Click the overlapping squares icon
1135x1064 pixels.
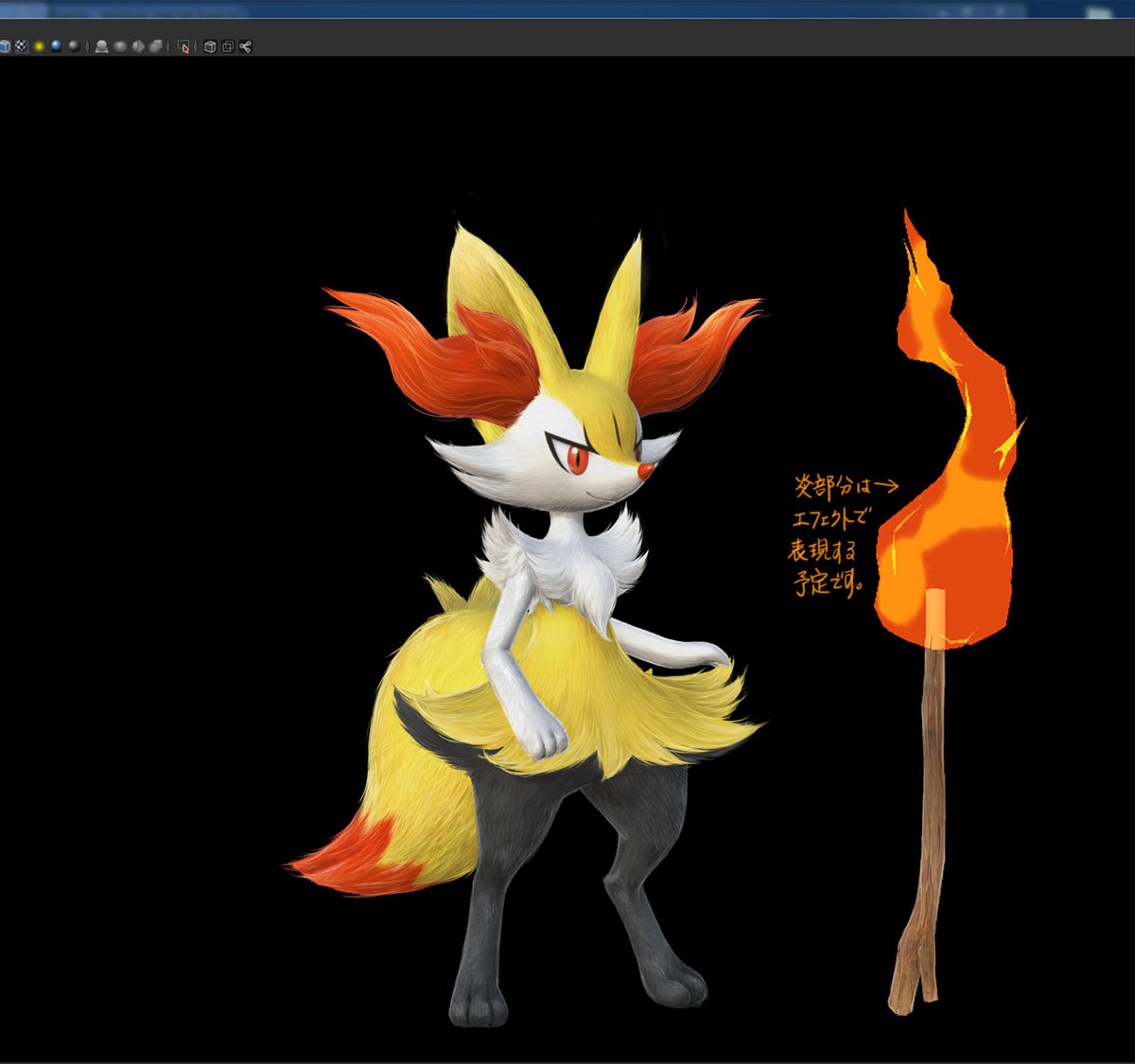(228, 46)
